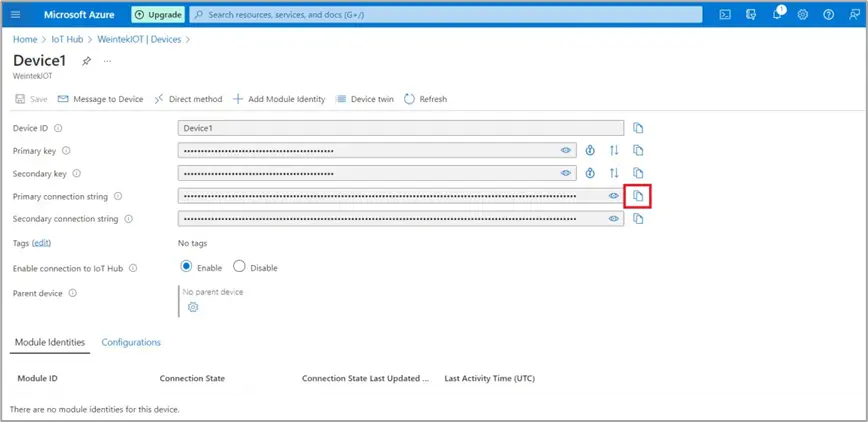Open Device twin
This screenshot has height=422, width=868.
[x=365, y=99]
